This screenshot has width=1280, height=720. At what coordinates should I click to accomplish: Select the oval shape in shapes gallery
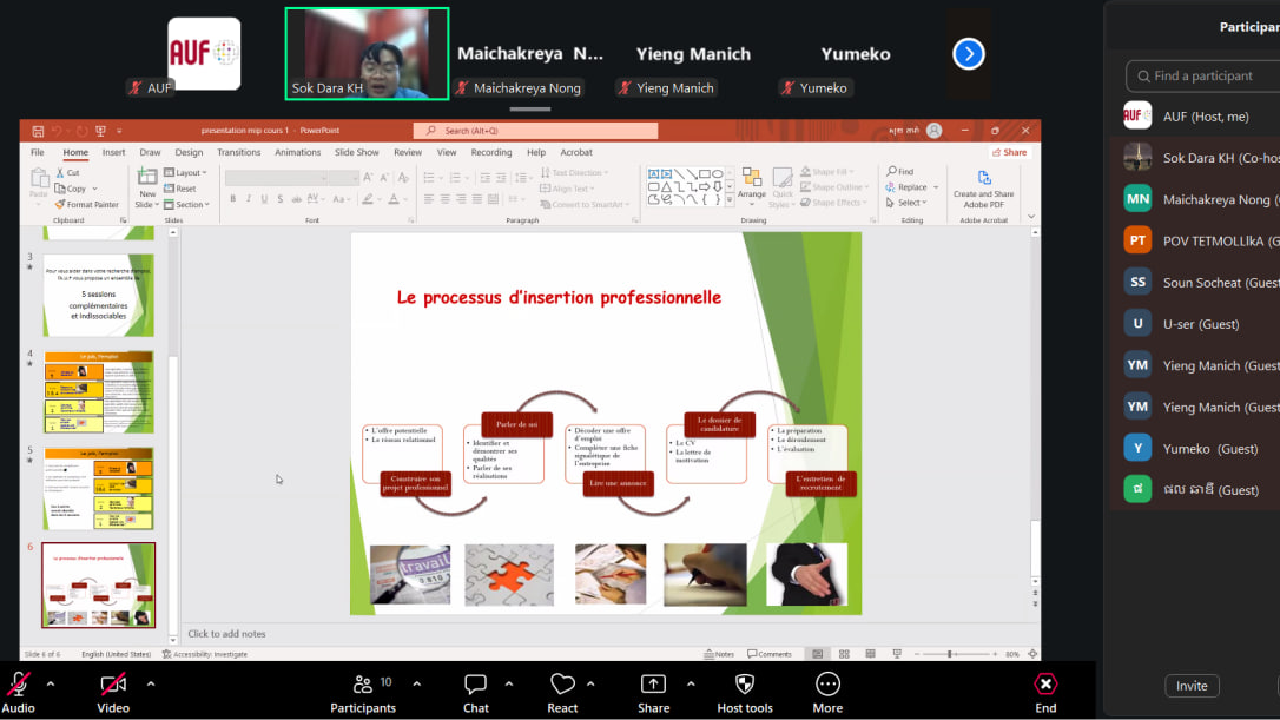coord(717,174)
